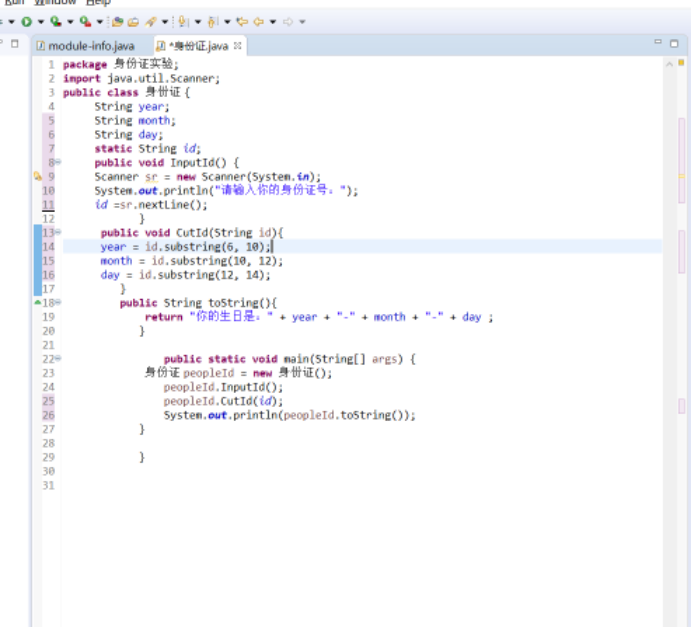692x627 pixels.
Task: Click the yellow warning mark in overview ruler
Action: point(681,176)
